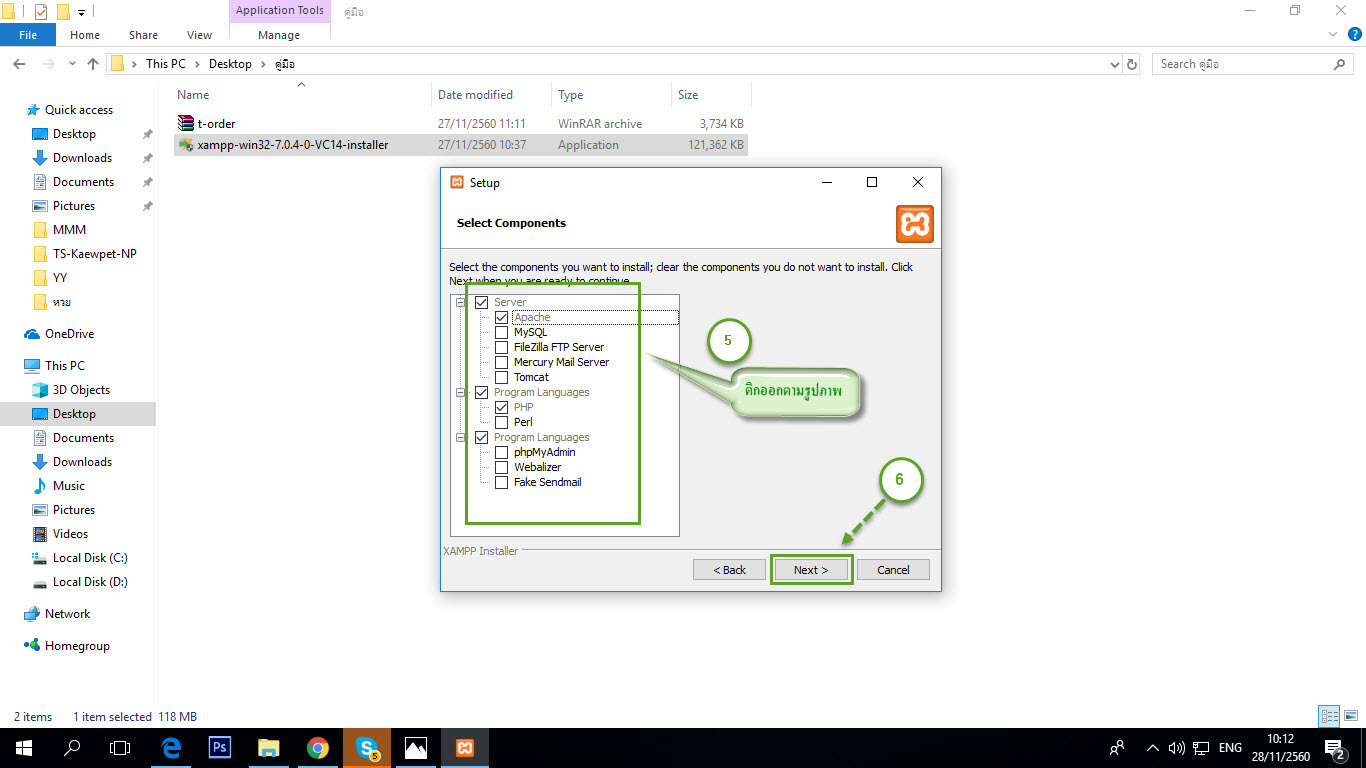Open the address bar history dropdown

[1115, 64]
